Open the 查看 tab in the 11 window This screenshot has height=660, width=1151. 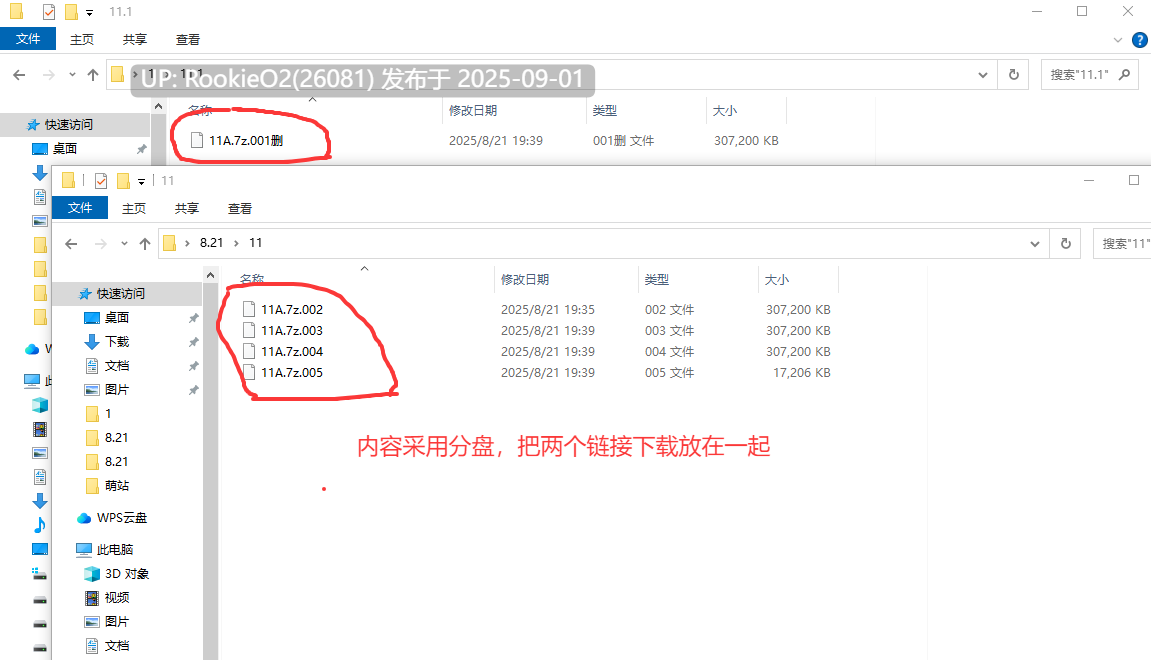click(x=240, y=208)
